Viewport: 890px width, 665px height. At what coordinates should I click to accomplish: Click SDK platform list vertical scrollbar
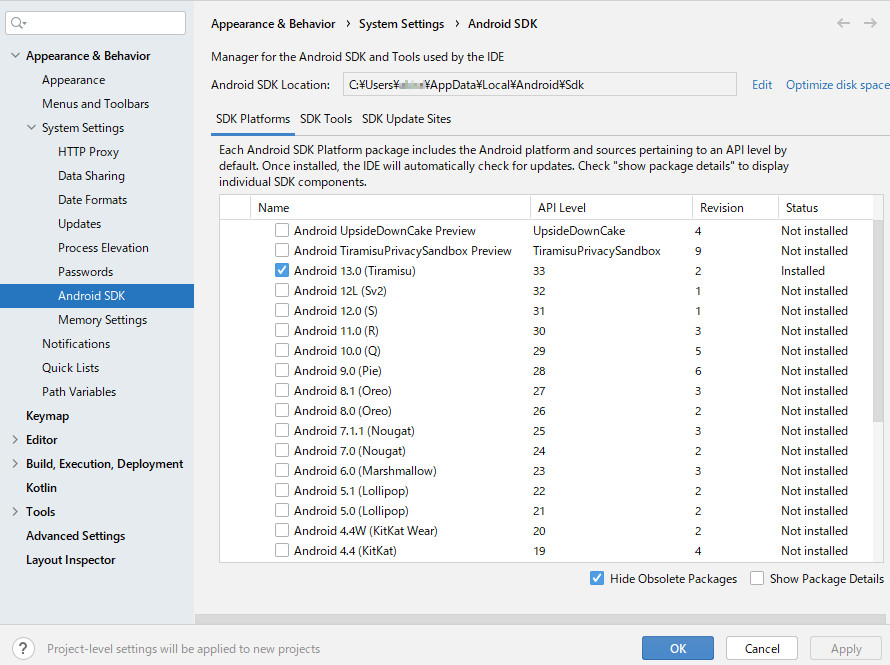(x=878, y=321)
